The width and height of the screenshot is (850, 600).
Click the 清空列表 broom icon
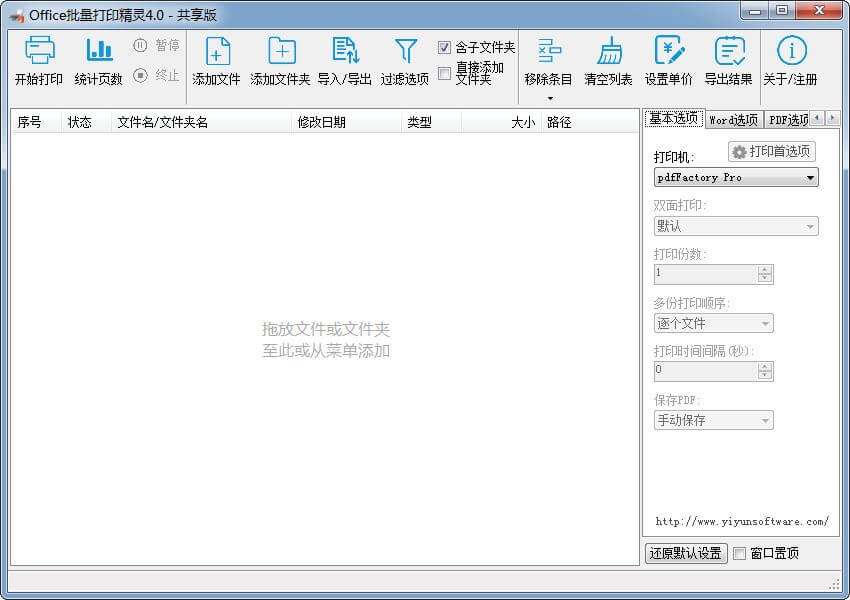609,50
